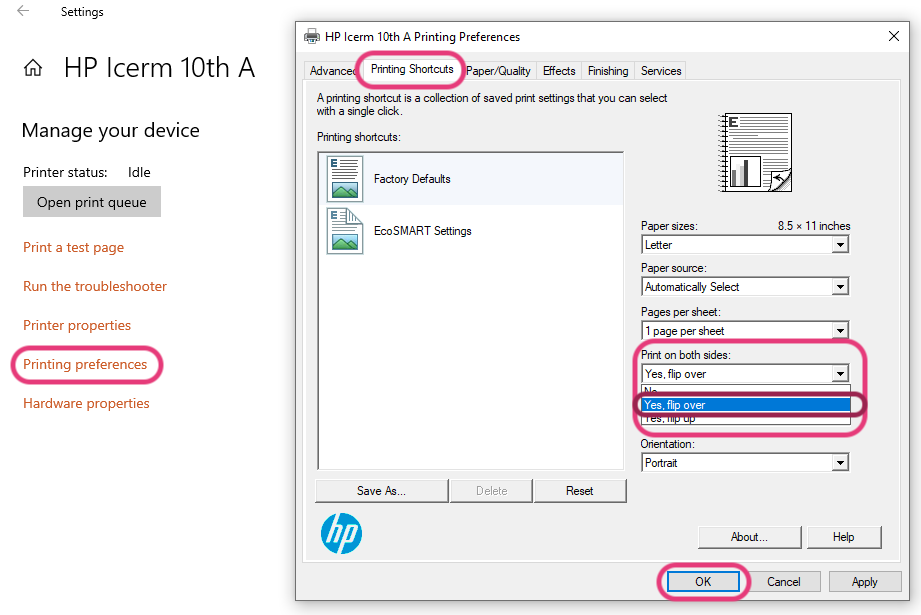Open the Advanced tab

point(333,71)
